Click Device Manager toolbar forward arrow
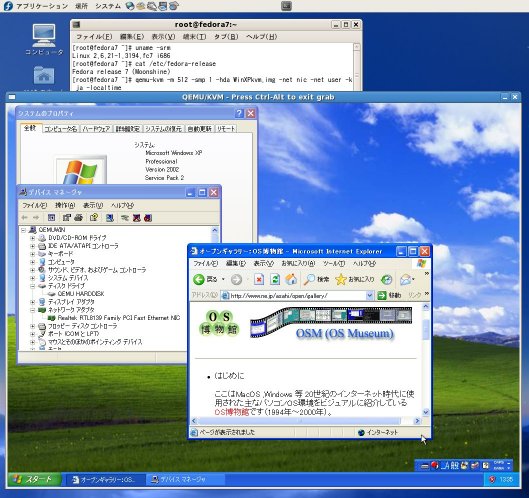 pos(36,218)
